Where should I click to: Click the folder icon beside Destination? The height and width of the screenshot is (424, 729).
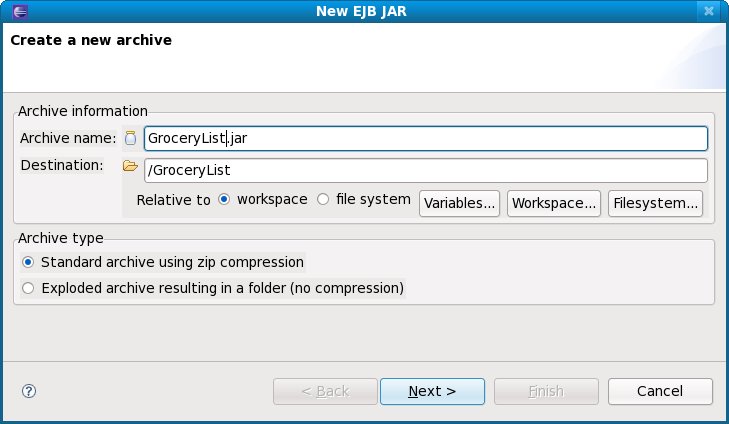[x=130, y=166]
